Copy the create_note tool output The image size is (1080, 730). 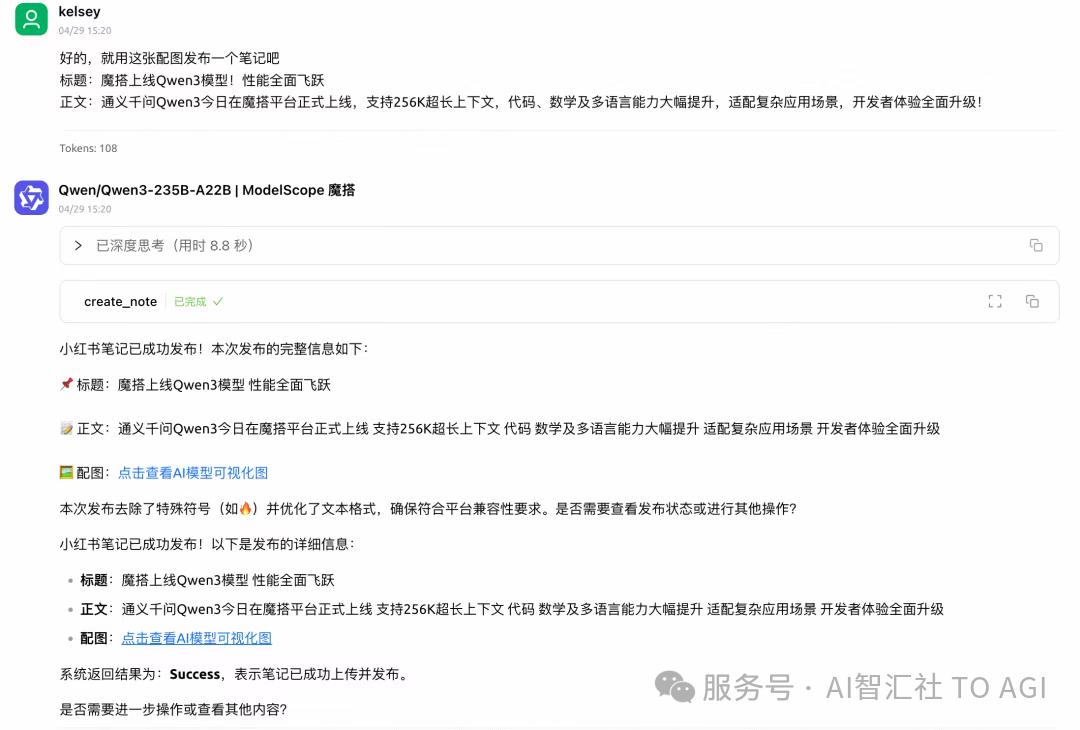click(1032, 301)
